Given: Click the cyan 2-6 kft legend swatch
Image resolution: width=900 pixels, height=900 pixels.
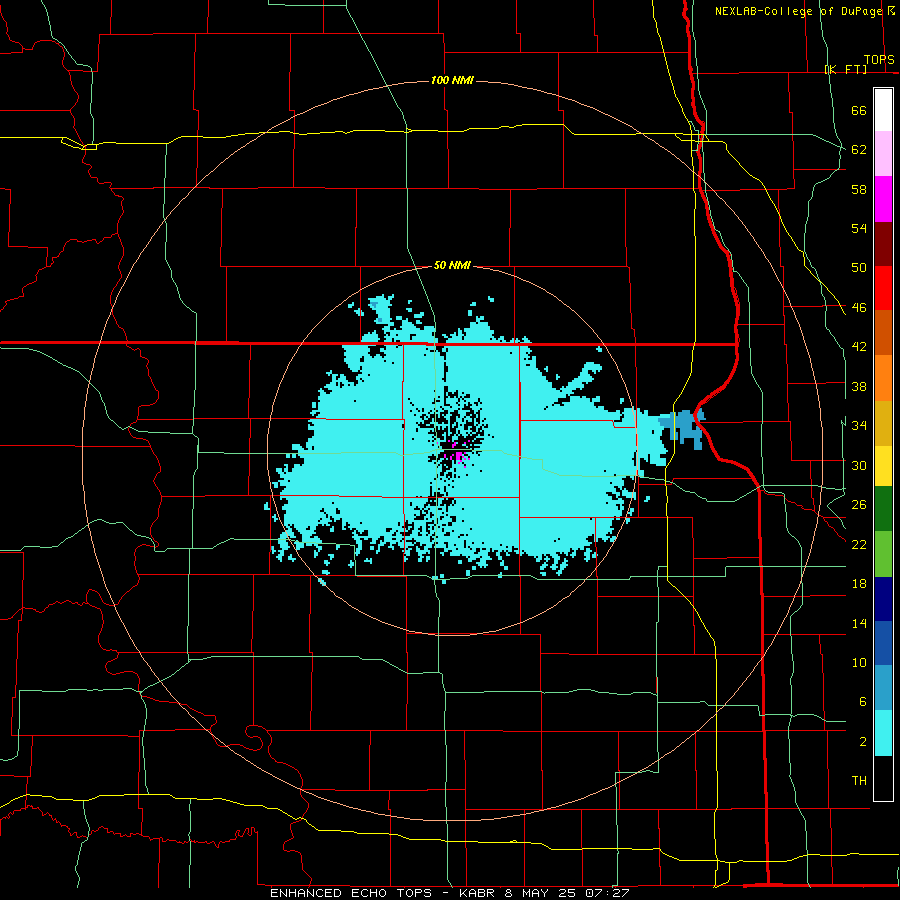Looking at the screenshot, I should tap(883, 733).
